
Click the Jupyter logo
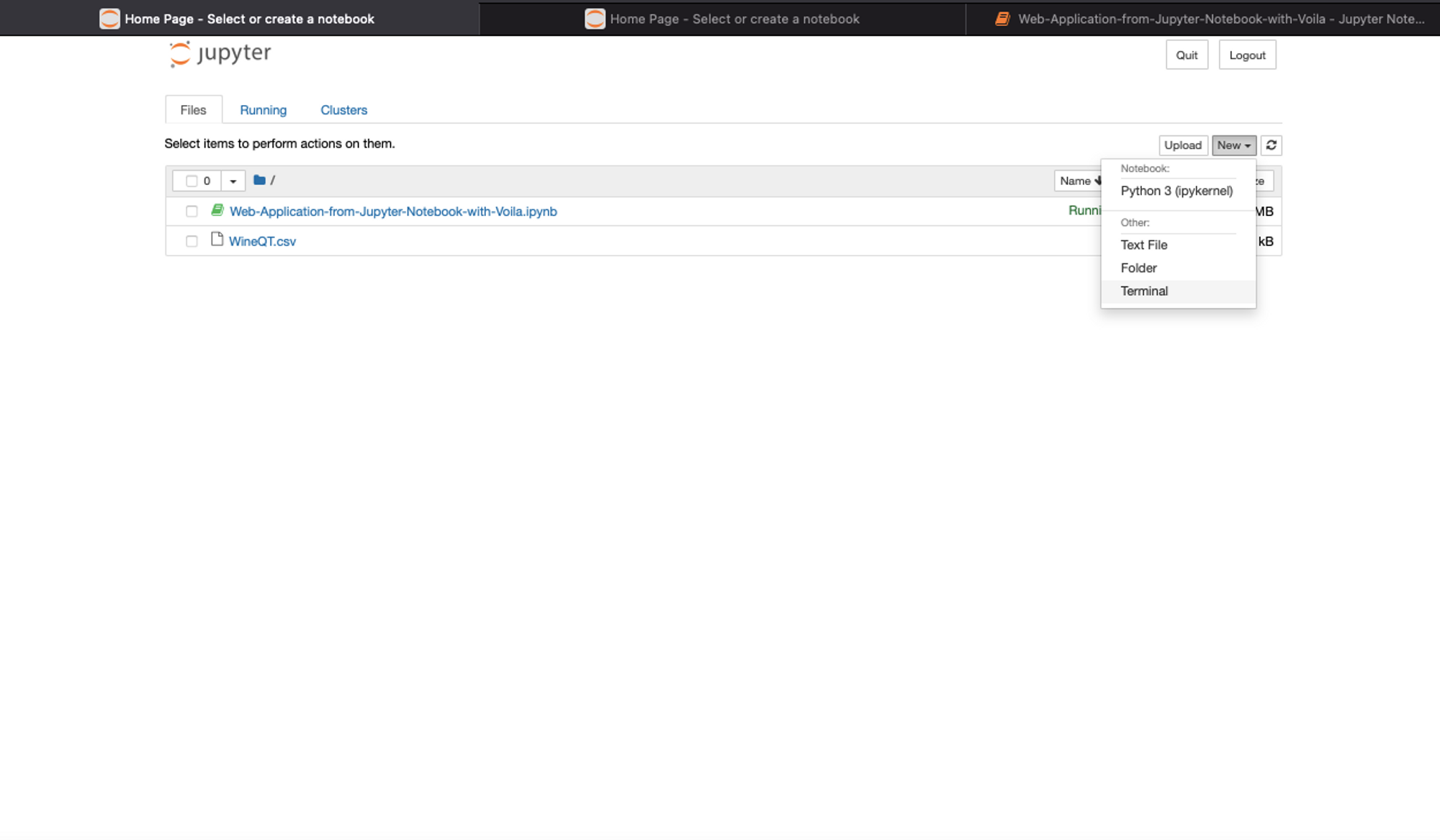220,54
